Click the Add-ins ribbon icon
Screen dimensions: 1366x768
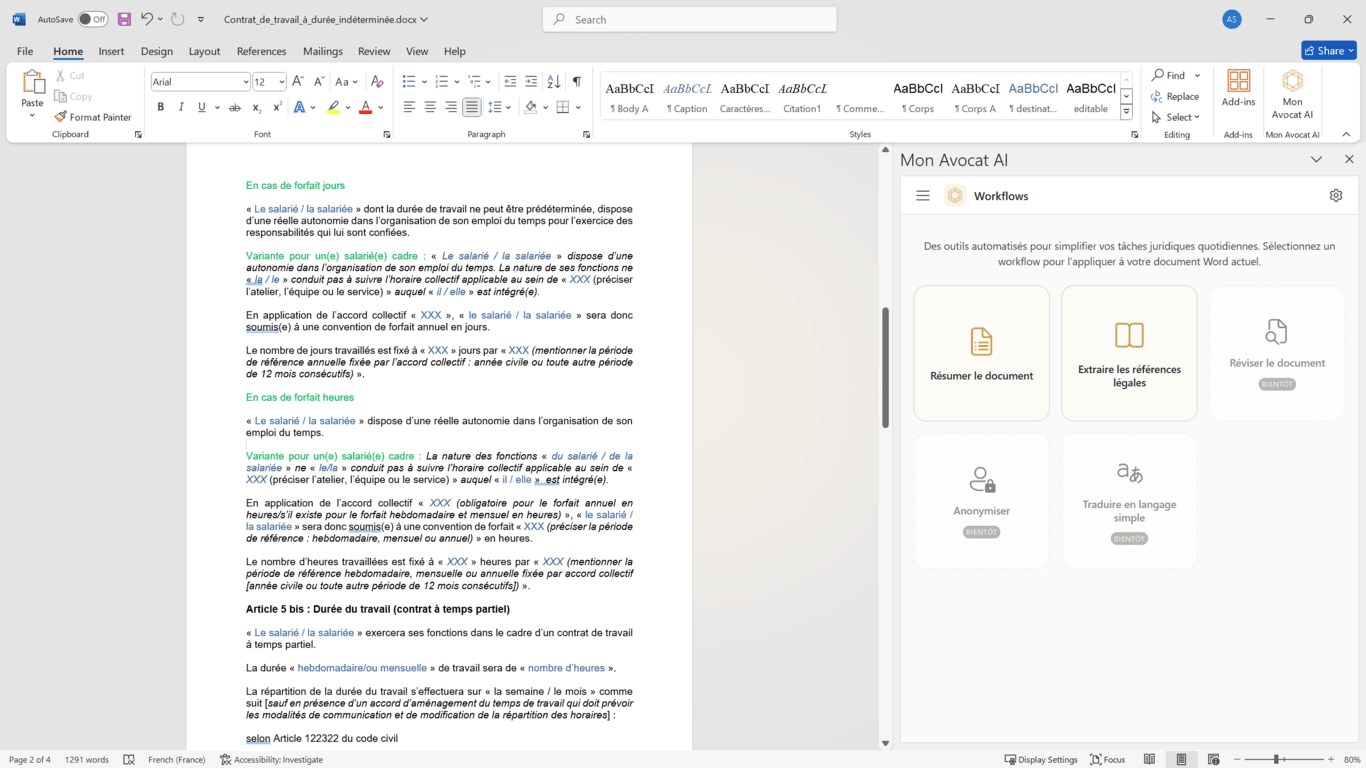point(1238,88)
